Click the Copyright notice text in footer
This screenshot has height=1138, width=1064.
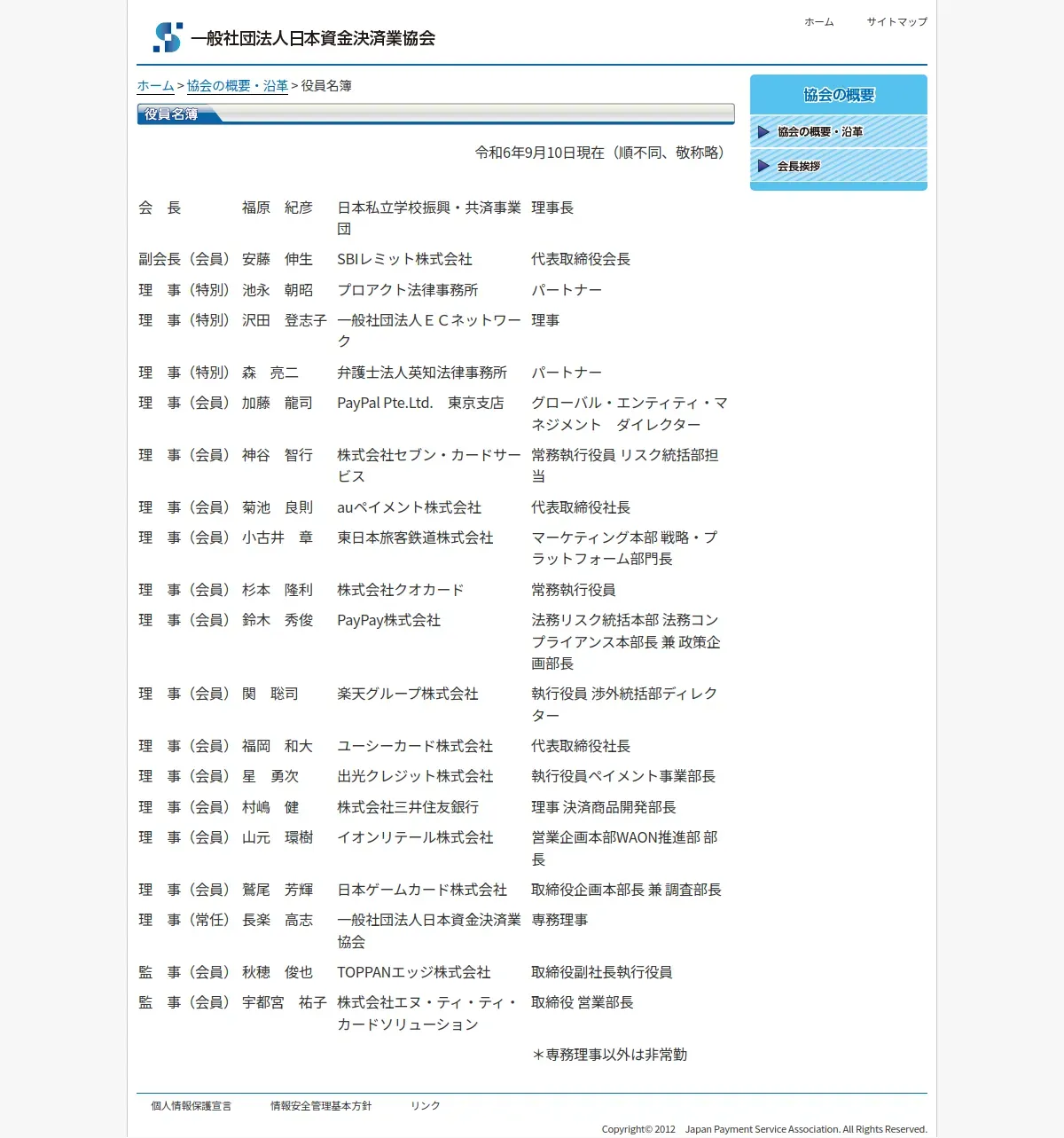pos(764,1129)
